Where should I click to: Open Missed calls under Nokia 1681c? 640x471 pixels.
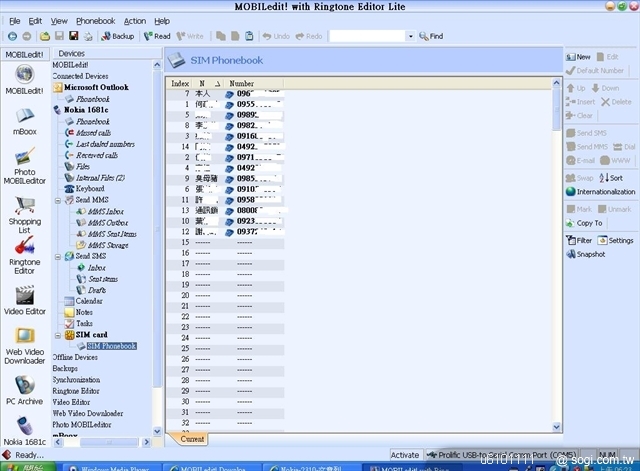click(93, 133)
